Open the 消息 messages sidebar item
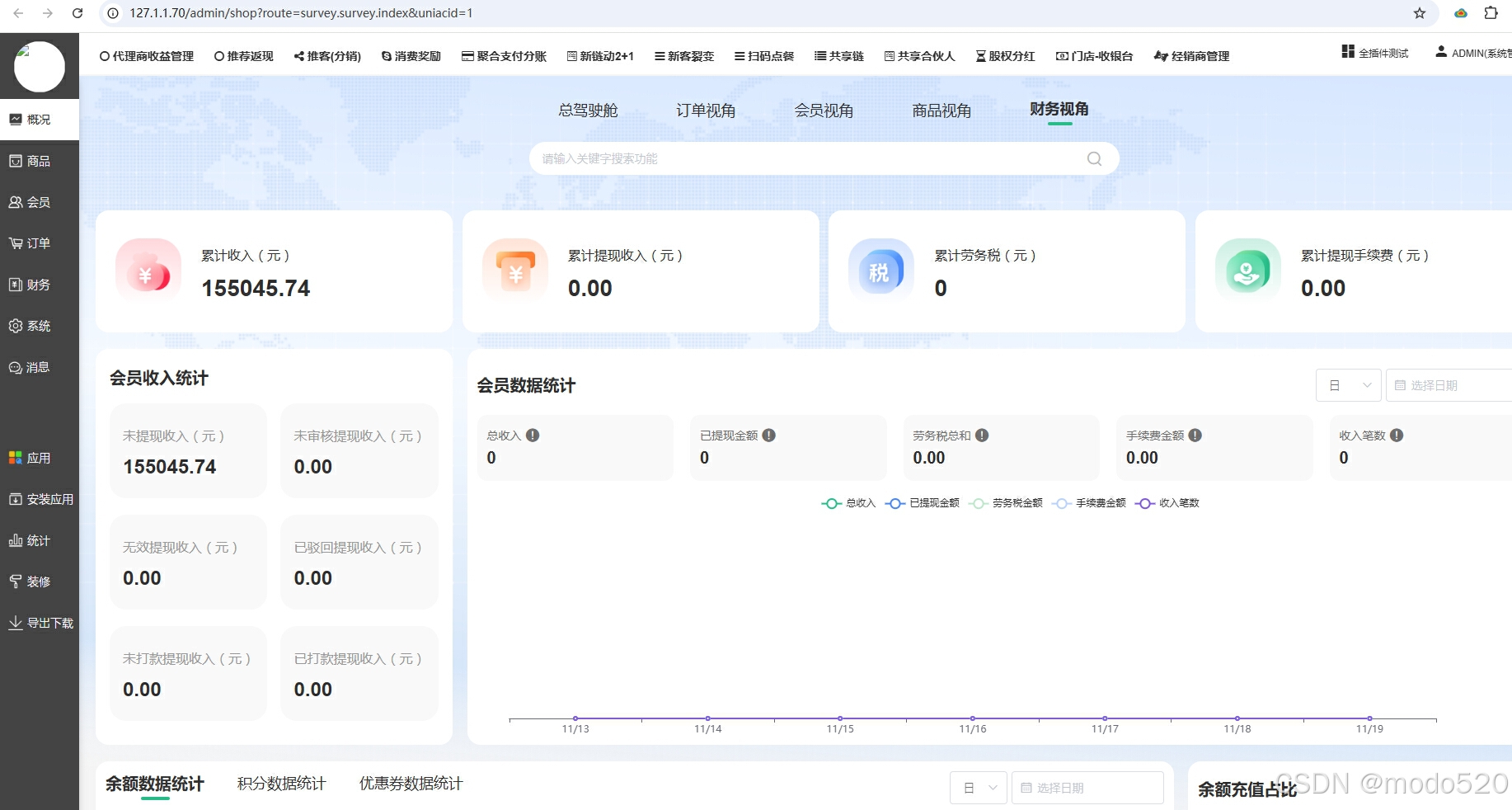This screenshot has height=810, width=1512. (x=39, y=367)
